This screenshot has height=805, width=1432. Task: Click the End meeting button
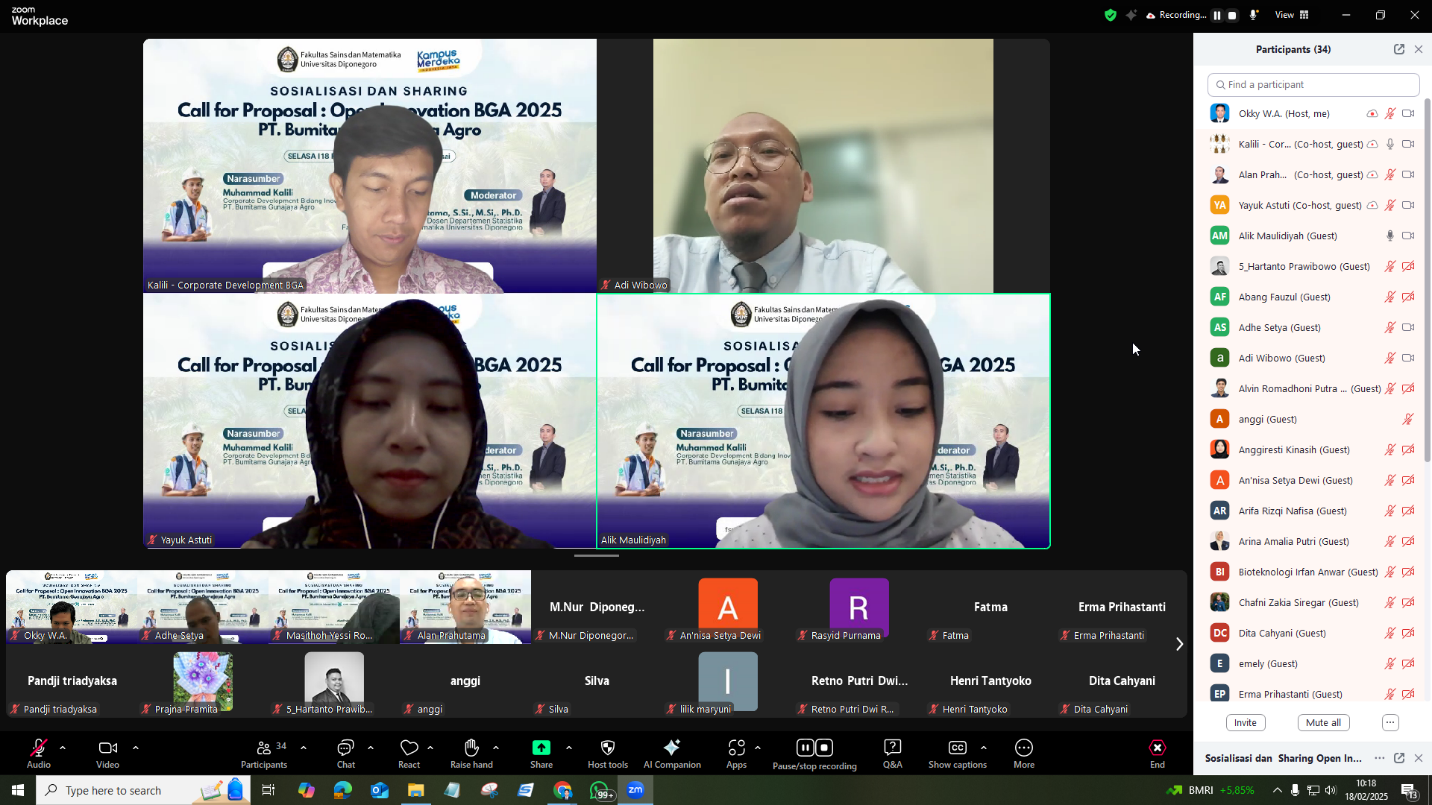[1157, 753]
